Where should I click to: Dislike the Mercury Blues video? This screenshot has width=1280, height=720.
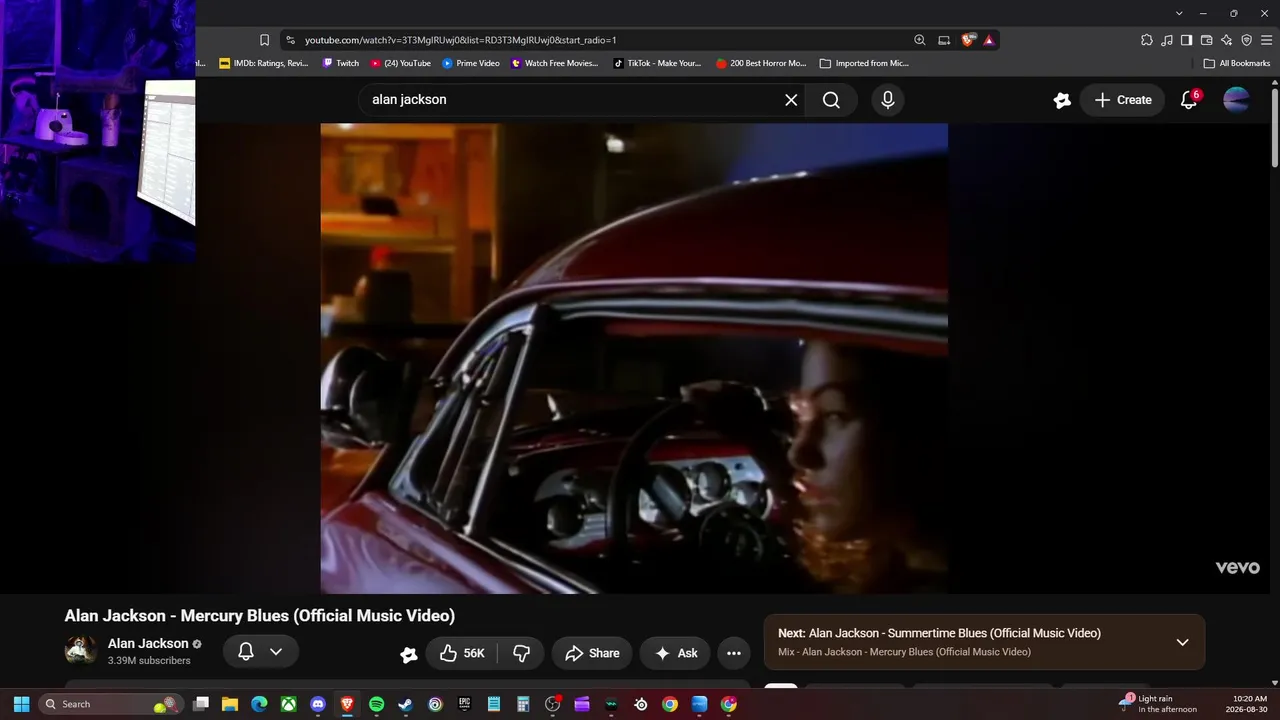tap(521, 653)
